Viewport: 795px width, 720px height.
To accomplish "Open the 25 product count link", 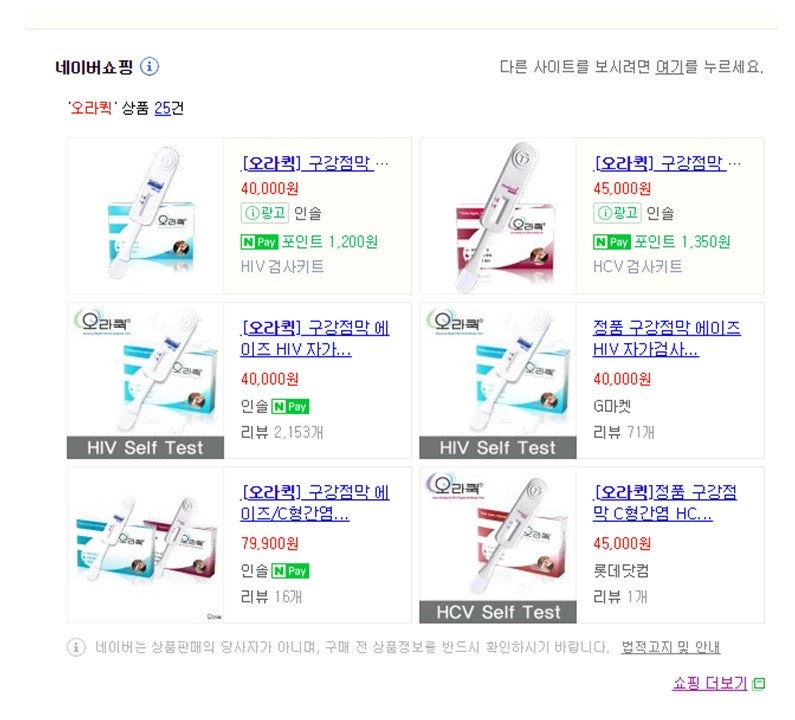I will (162, 108).
